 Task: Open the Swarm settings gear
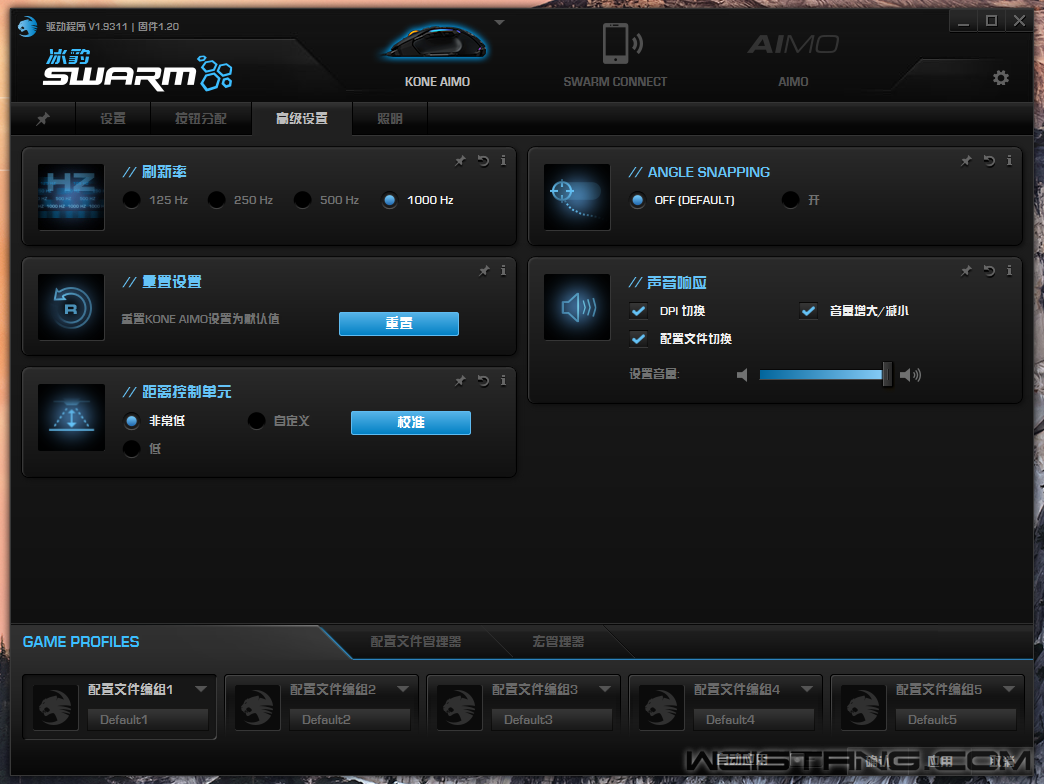click(x=1001, y=78)
